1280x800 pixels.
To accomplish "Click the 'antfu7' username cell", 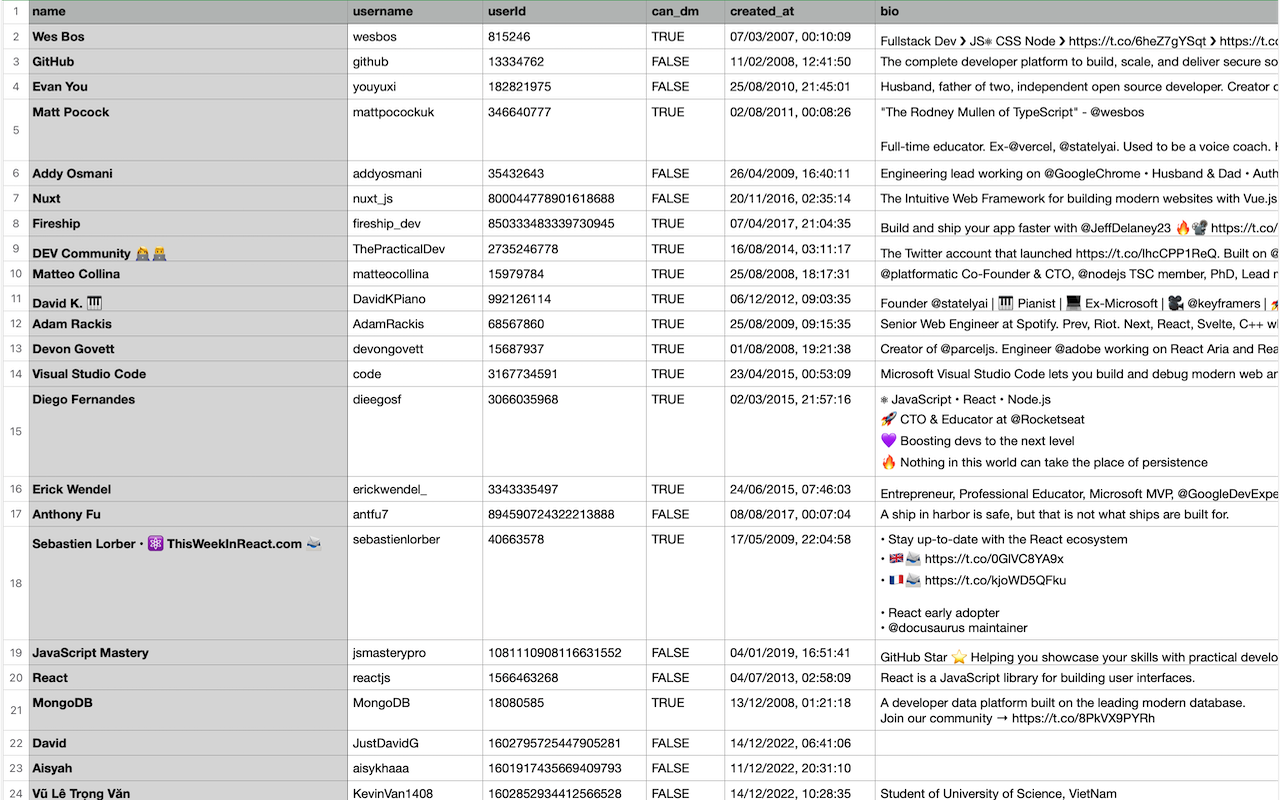I will coord(415,515).
